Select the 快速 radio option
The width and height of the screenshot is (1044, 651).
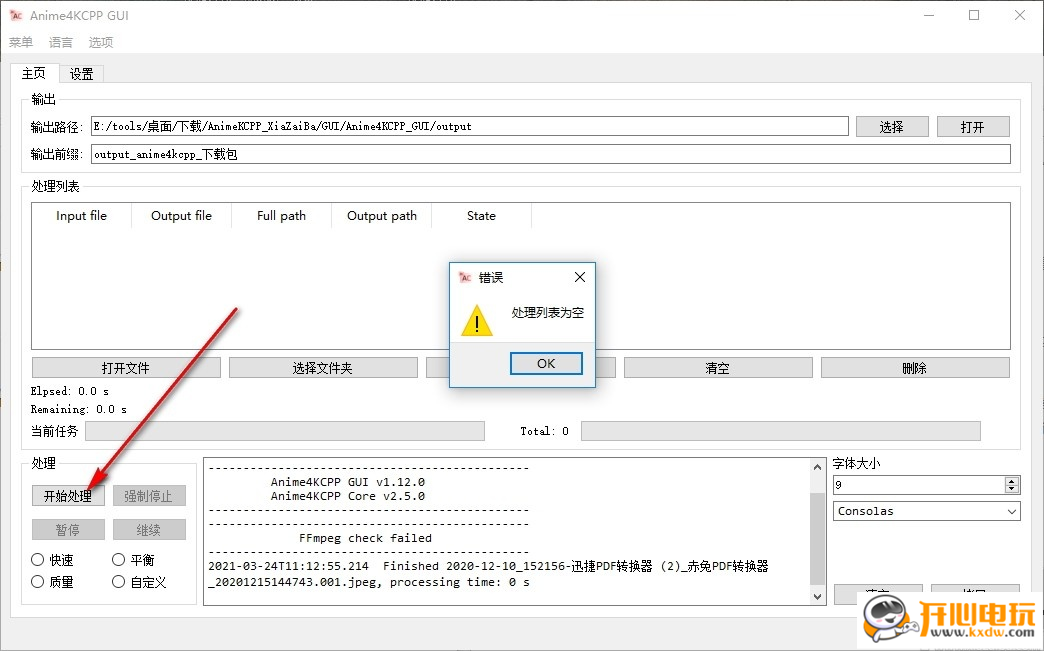tap(53, 560)
